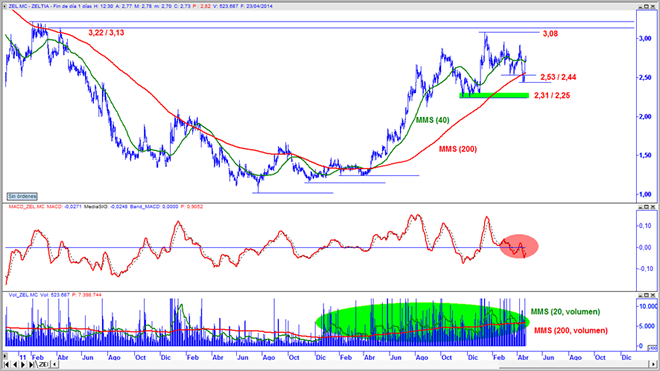This screenshot has height=371, width=660.
Task: Click the 3,08 price label
Action: click(550, 34)
